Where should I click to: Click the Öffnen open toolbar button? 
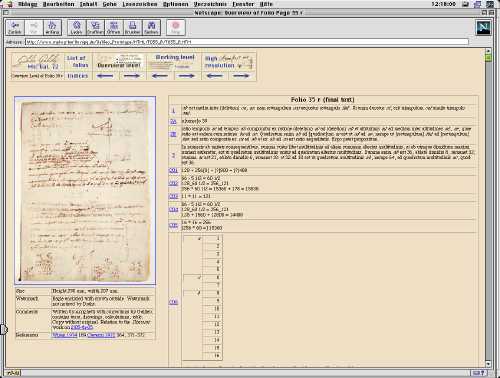[x=114, y=28]
